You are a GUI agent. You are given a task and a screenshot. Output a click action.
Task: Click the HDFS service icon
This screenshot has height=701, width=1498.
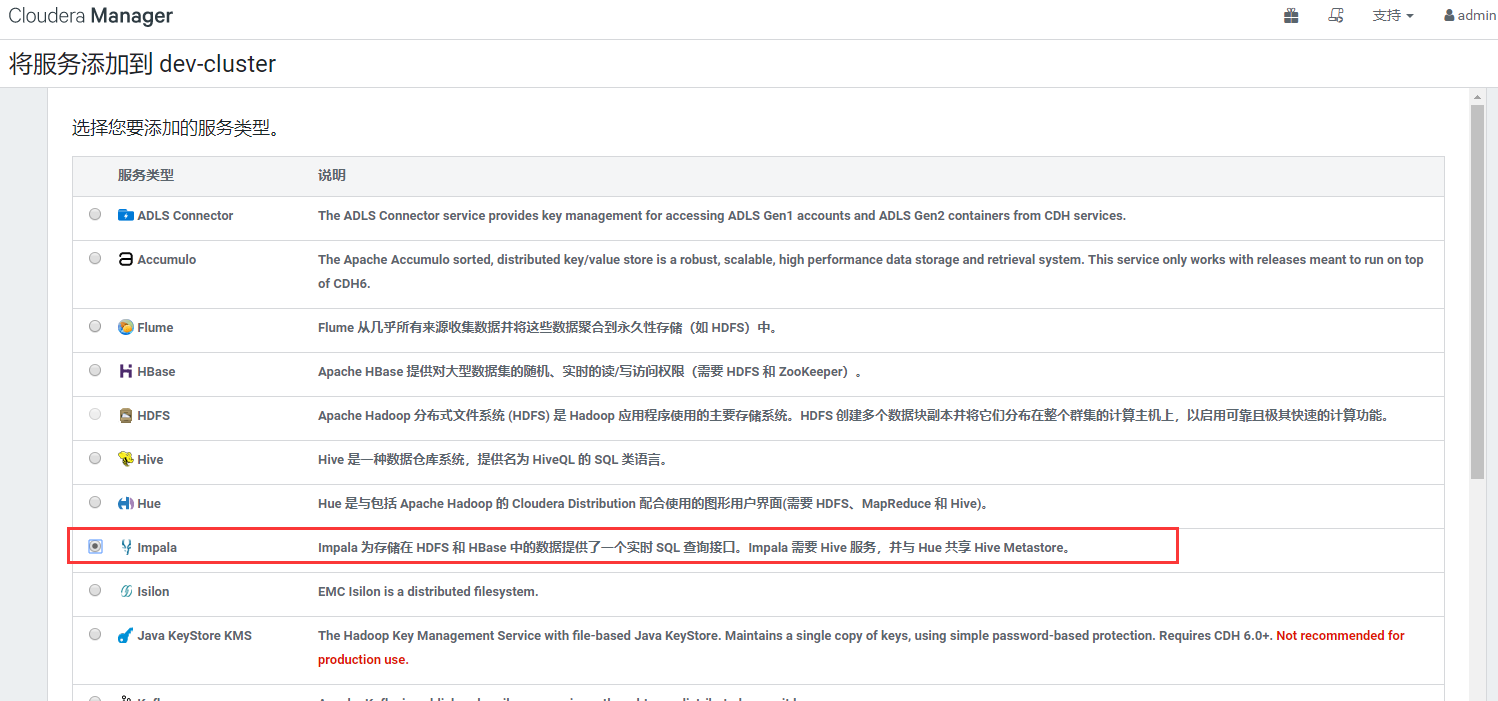pos(125,415)
